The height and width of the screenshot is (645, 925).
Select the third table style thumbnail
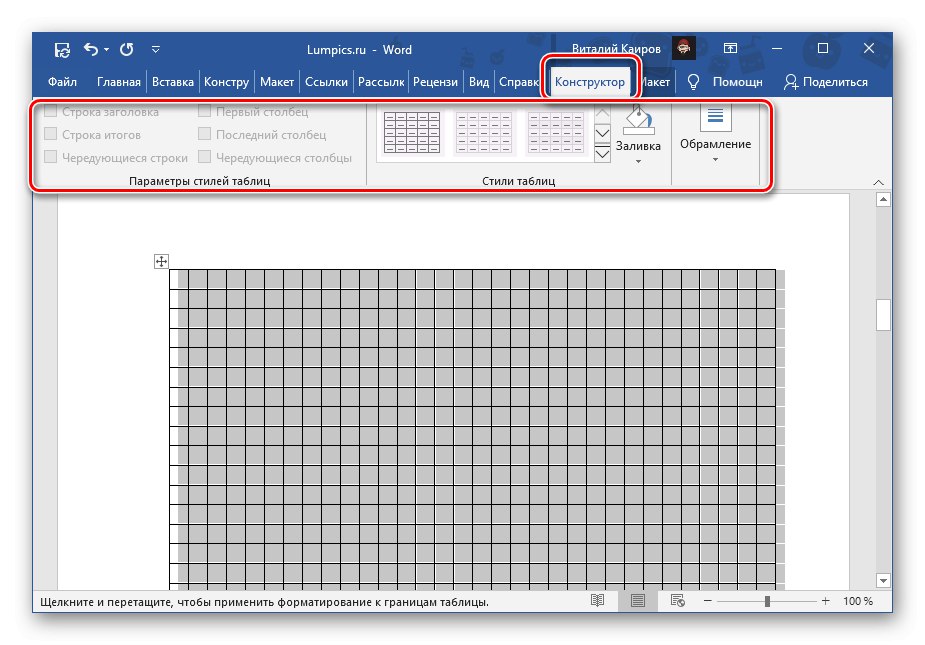pos(556,133)
